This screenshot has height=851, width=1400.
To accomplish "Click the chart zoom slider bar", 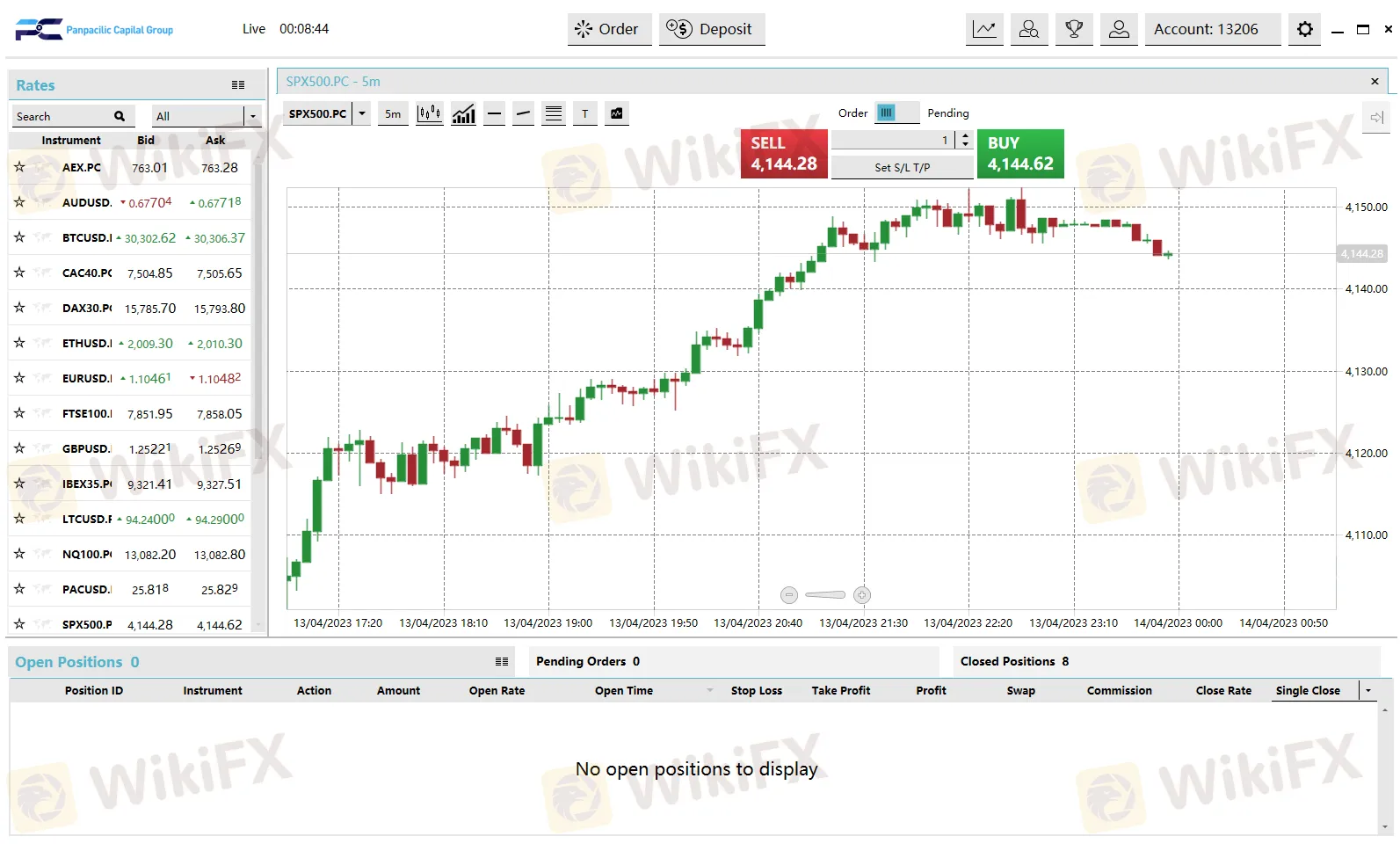I will point(825,595).
